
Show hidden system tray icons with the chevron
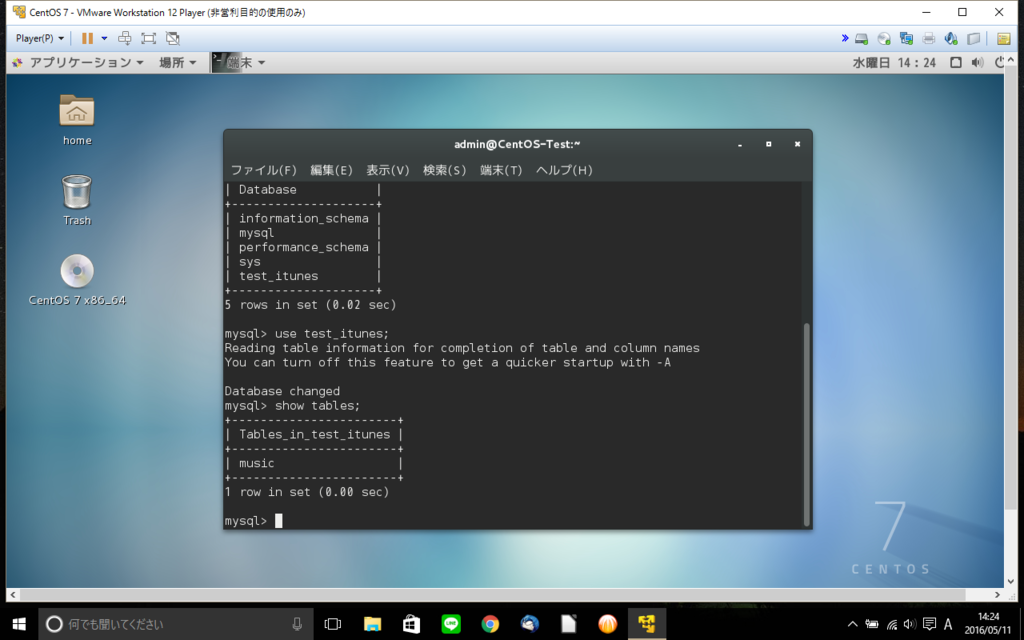(x=852, y=624)
